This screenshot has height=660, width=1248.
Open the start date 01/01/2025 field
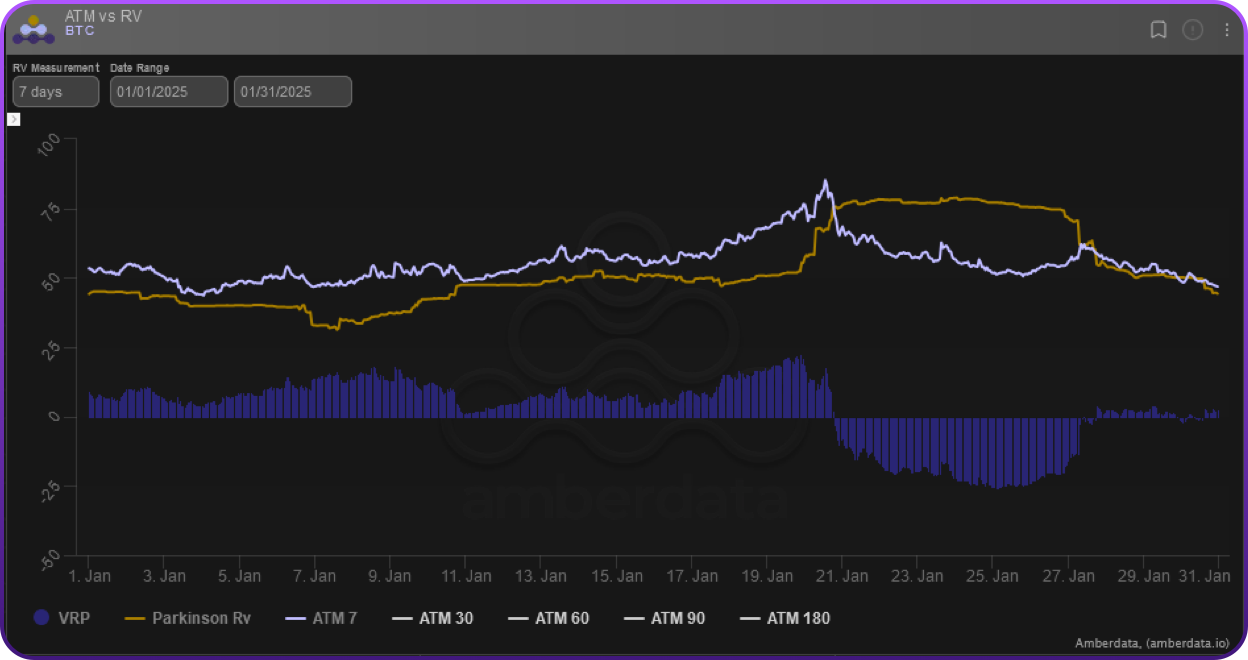tap(169, 92)
